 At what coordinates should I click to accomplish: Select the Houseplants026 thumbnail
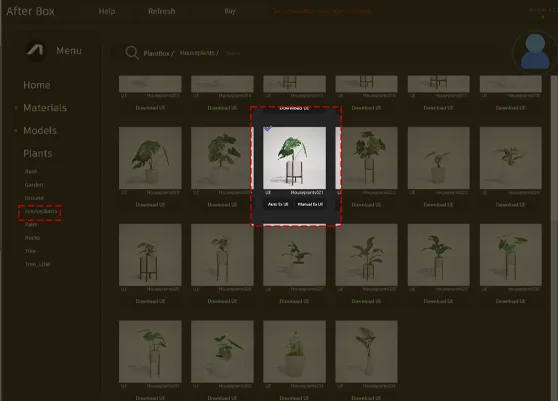tap(222, 255)
